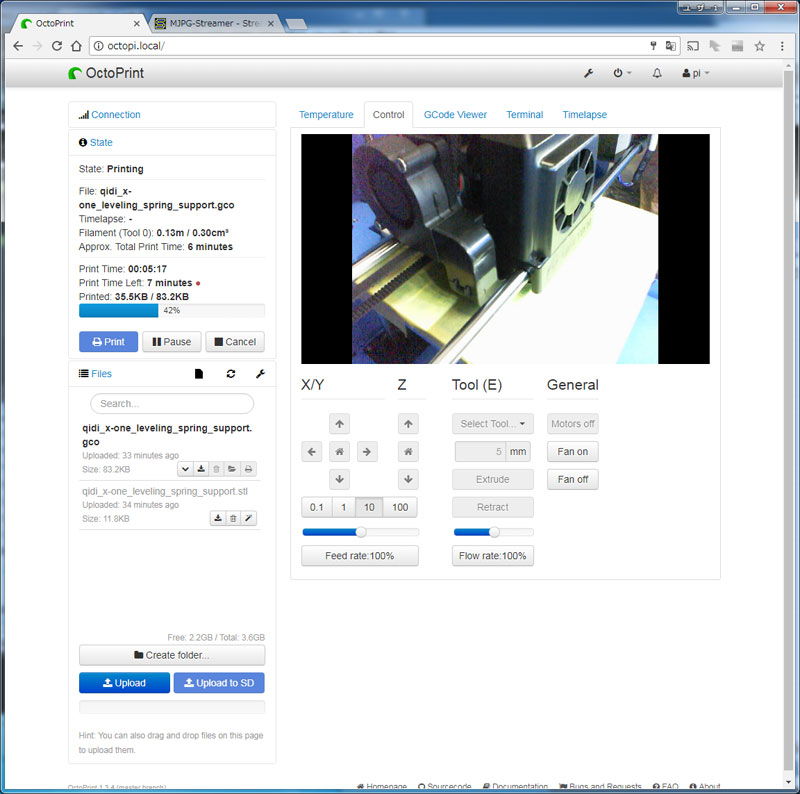Open the system power menu dropdown
This screenshot has width=800, height=794.
pyautogui.click(x=622, y=73)
